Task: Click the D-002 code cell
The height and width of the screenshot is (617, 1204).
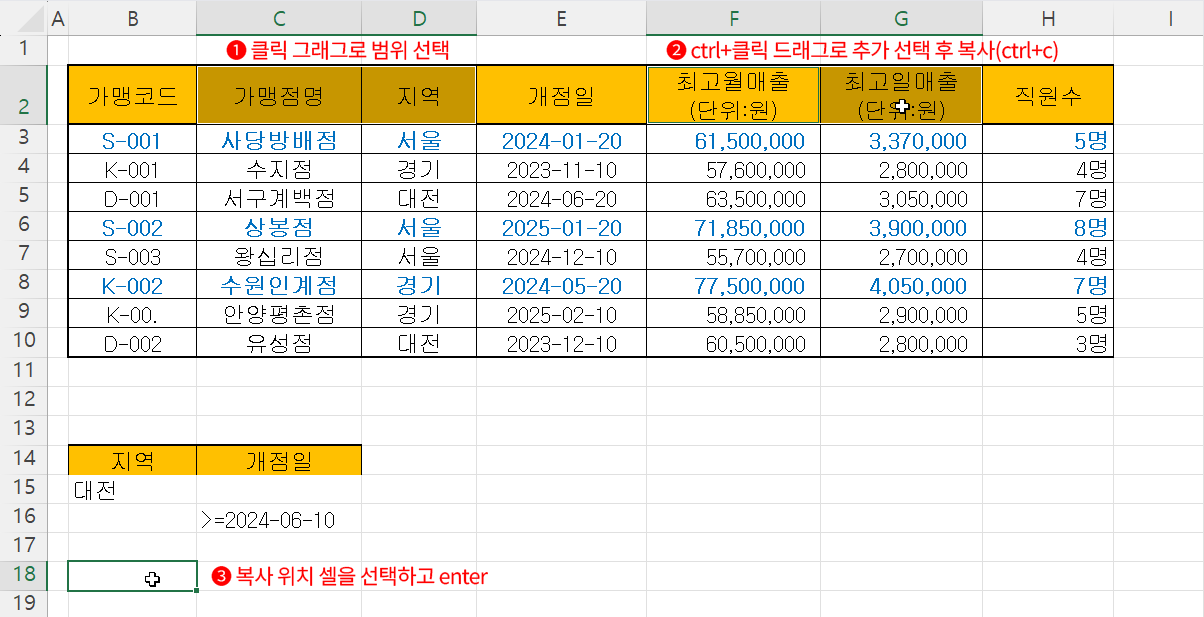Action: 133,343
